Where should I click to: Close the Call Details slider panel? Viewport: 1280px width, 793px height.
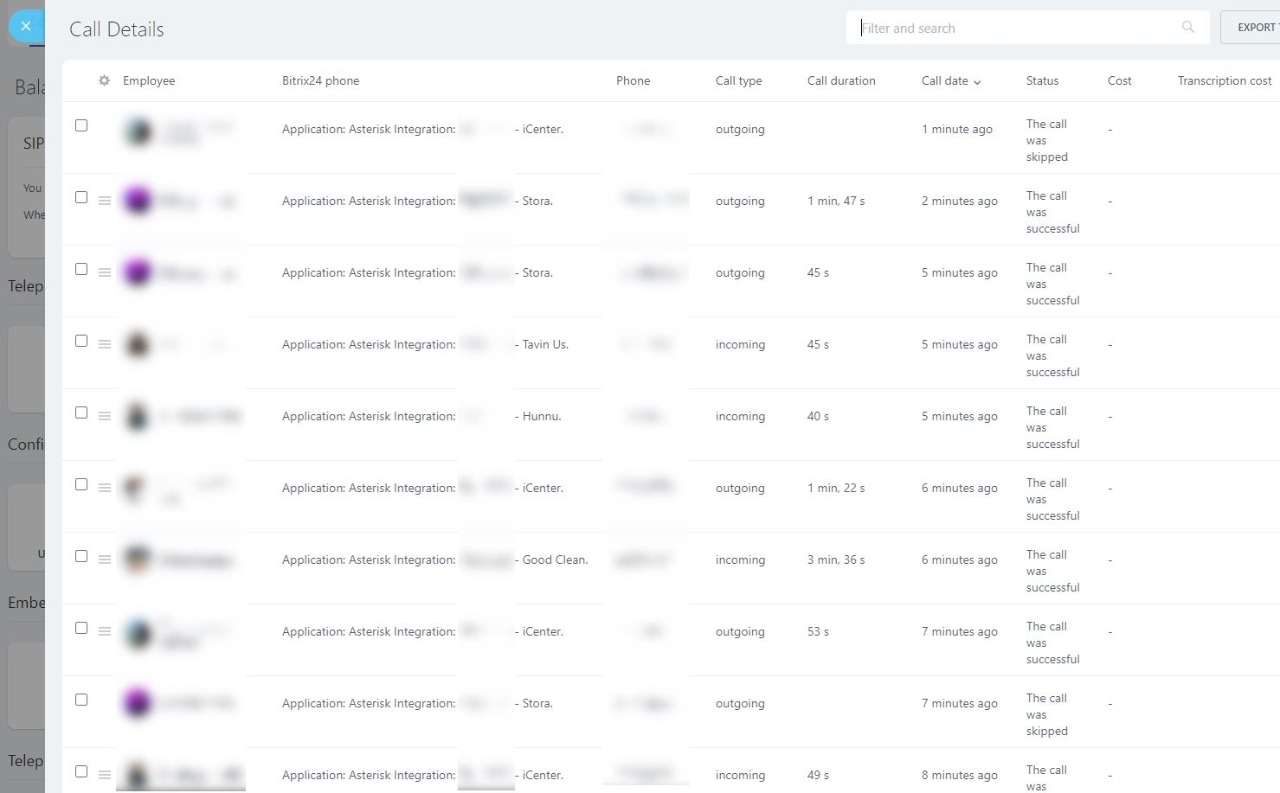click(x=26, y=27)
